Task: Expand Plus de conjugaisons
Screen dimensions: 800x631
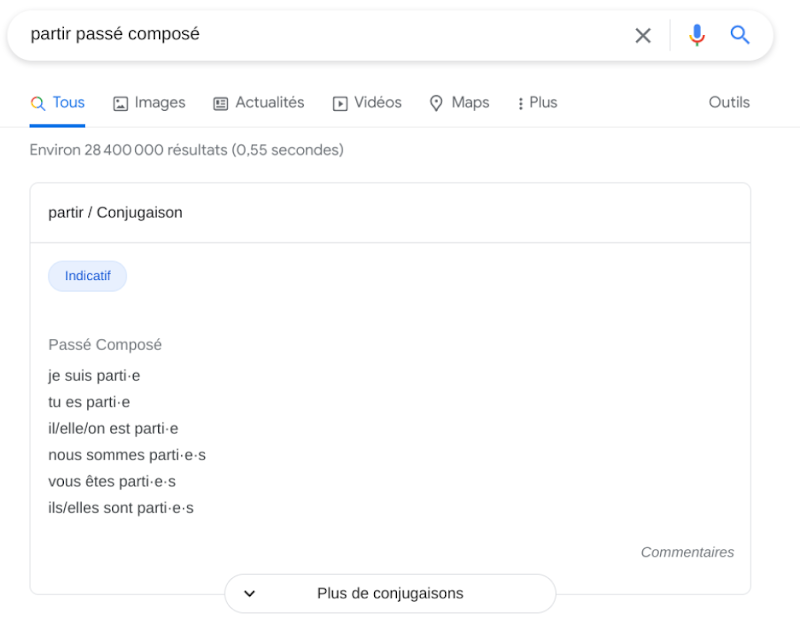Action: 390,593
